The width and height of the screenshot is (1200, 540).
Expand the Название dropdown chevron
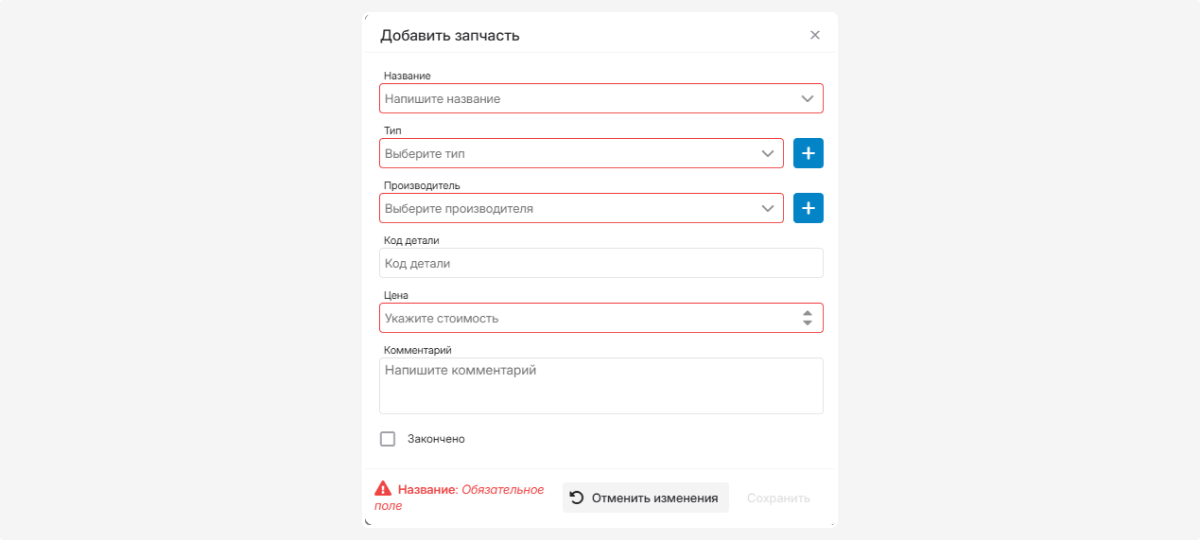[x=807, y=99]
